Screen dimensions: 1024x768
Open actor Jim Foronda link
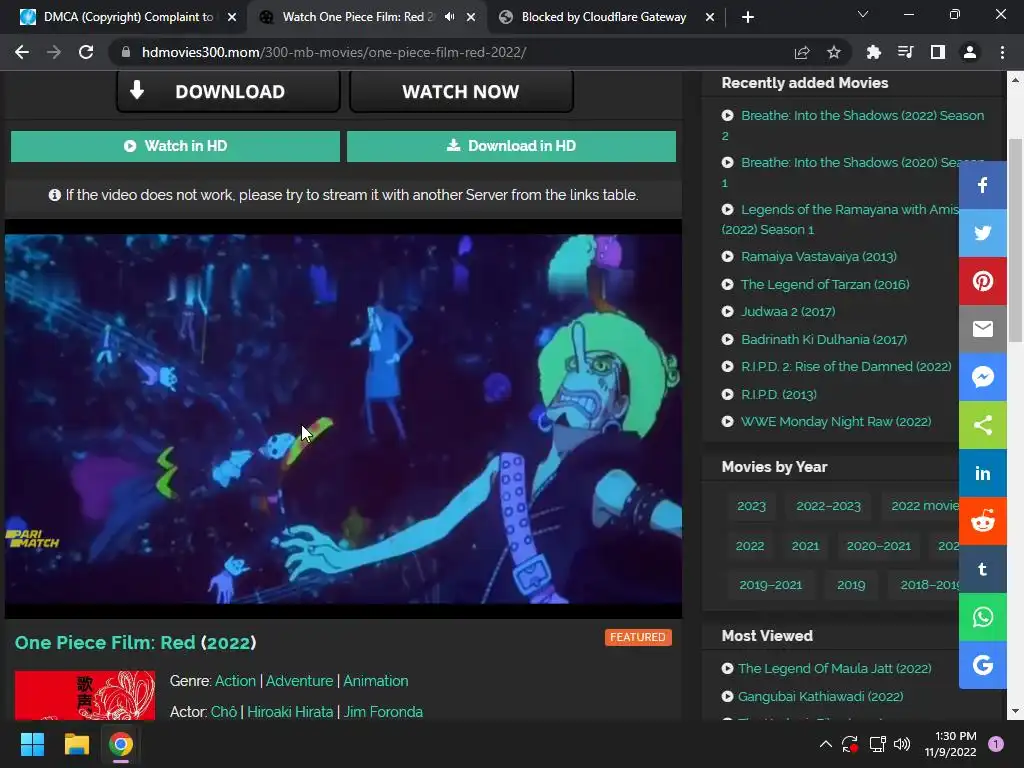click(x=383, y=712)
